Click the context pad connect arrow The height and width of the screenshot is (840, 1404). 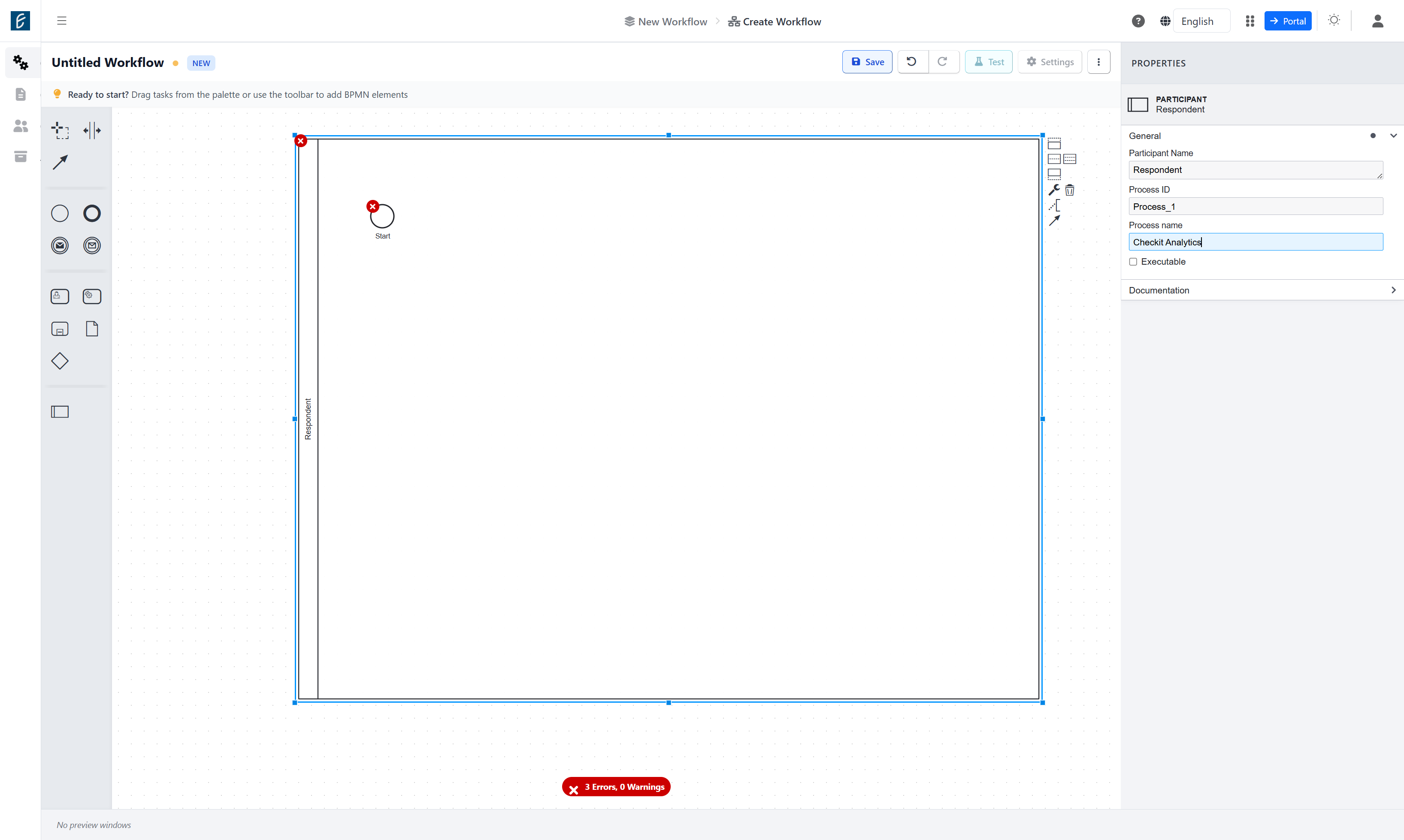pos(1054,220)
